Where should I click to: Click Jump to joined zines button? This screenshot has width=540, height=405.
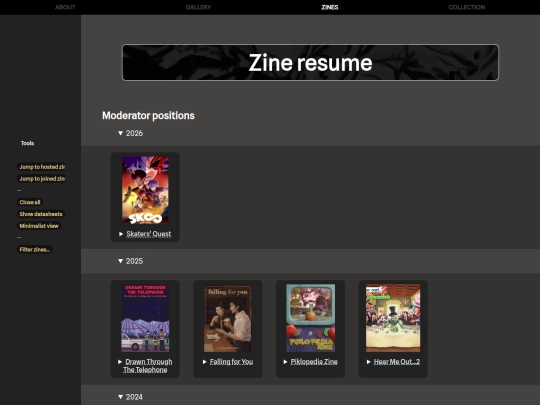[41, 178]
